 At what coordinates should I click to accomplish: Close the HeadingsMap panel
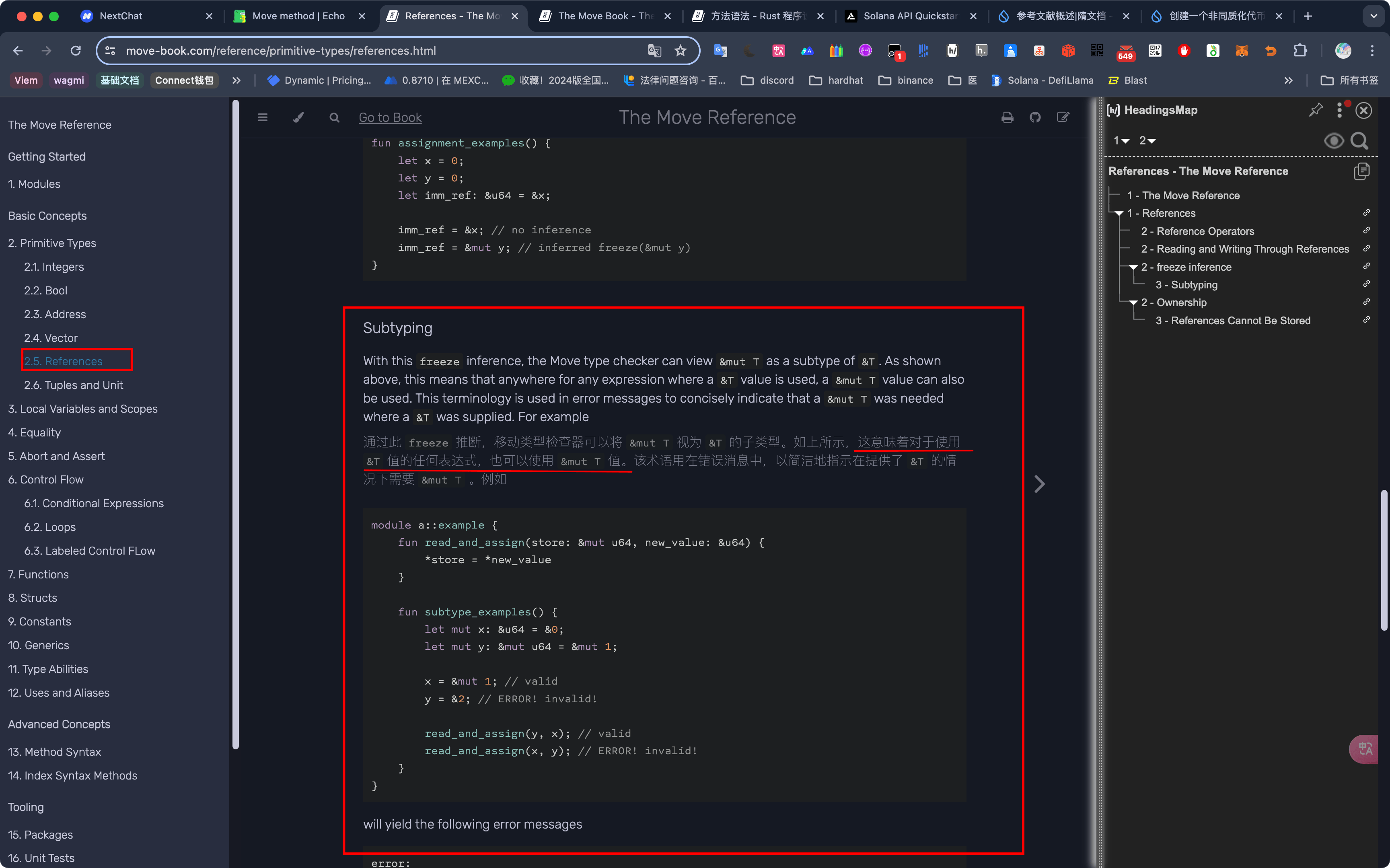coord(1363,110)
